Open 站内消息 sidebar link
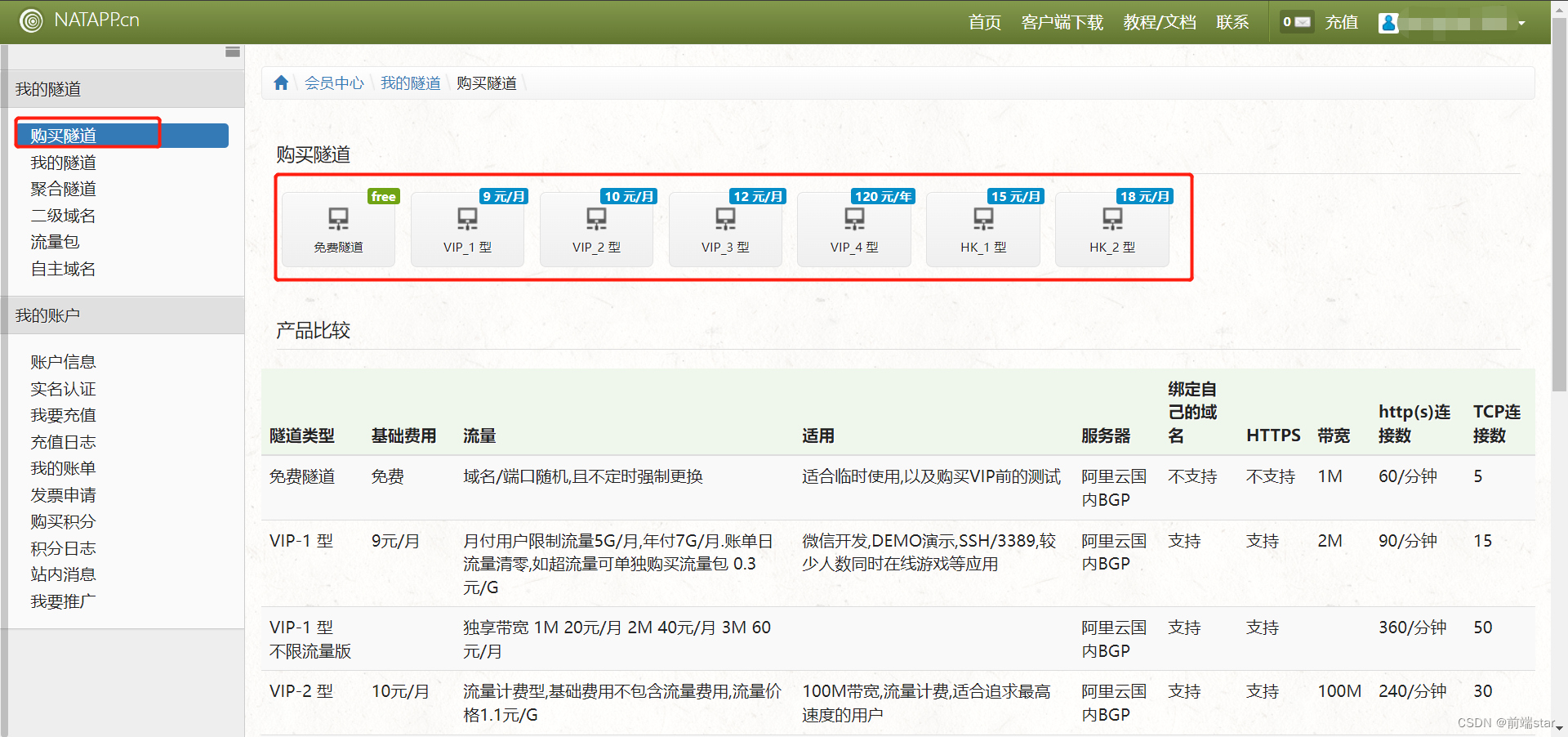 click(x=63, y=574)
